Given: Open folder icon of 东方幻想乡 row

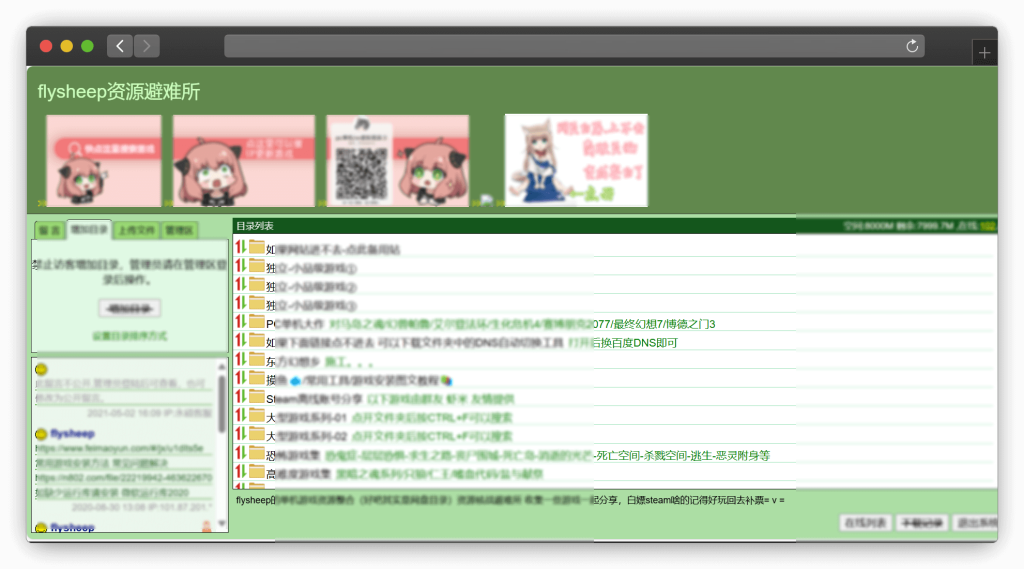Looking at the screenshot, I should click(257, 359).
